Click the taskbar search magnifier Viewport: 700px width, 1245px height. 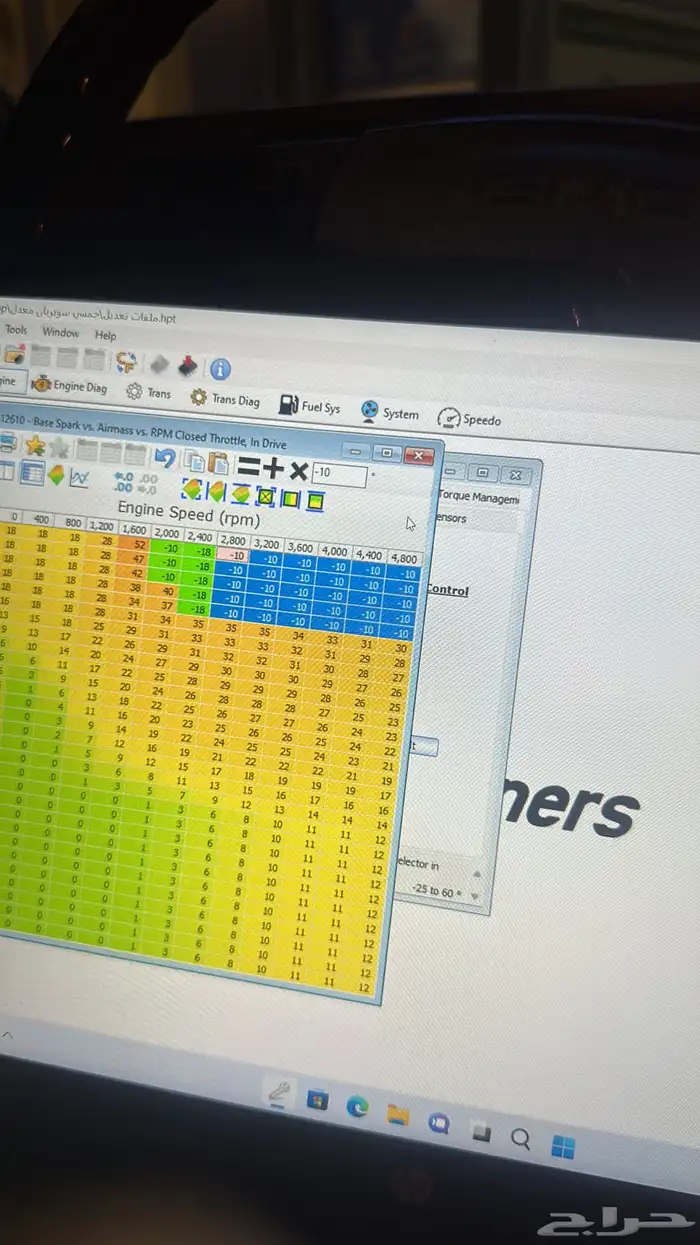520,1137
